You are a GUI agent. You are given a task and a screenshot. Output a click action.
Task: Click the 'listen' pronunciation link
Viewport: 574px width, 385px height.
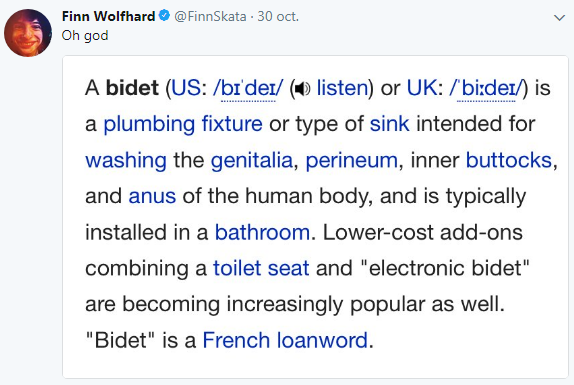tap(342, 88)
